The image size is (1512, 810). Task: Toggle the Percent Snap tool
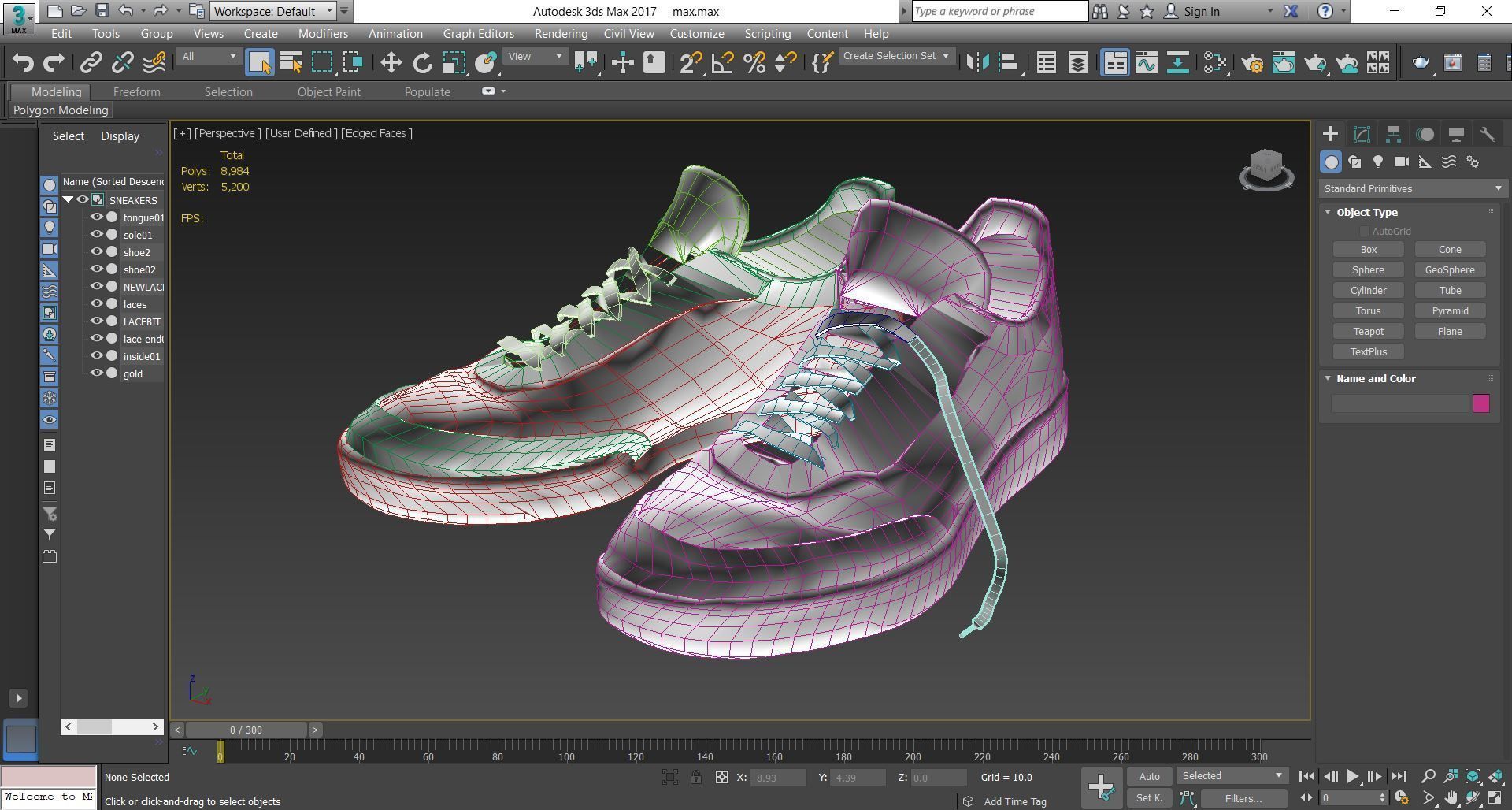[x=754, y=63]
